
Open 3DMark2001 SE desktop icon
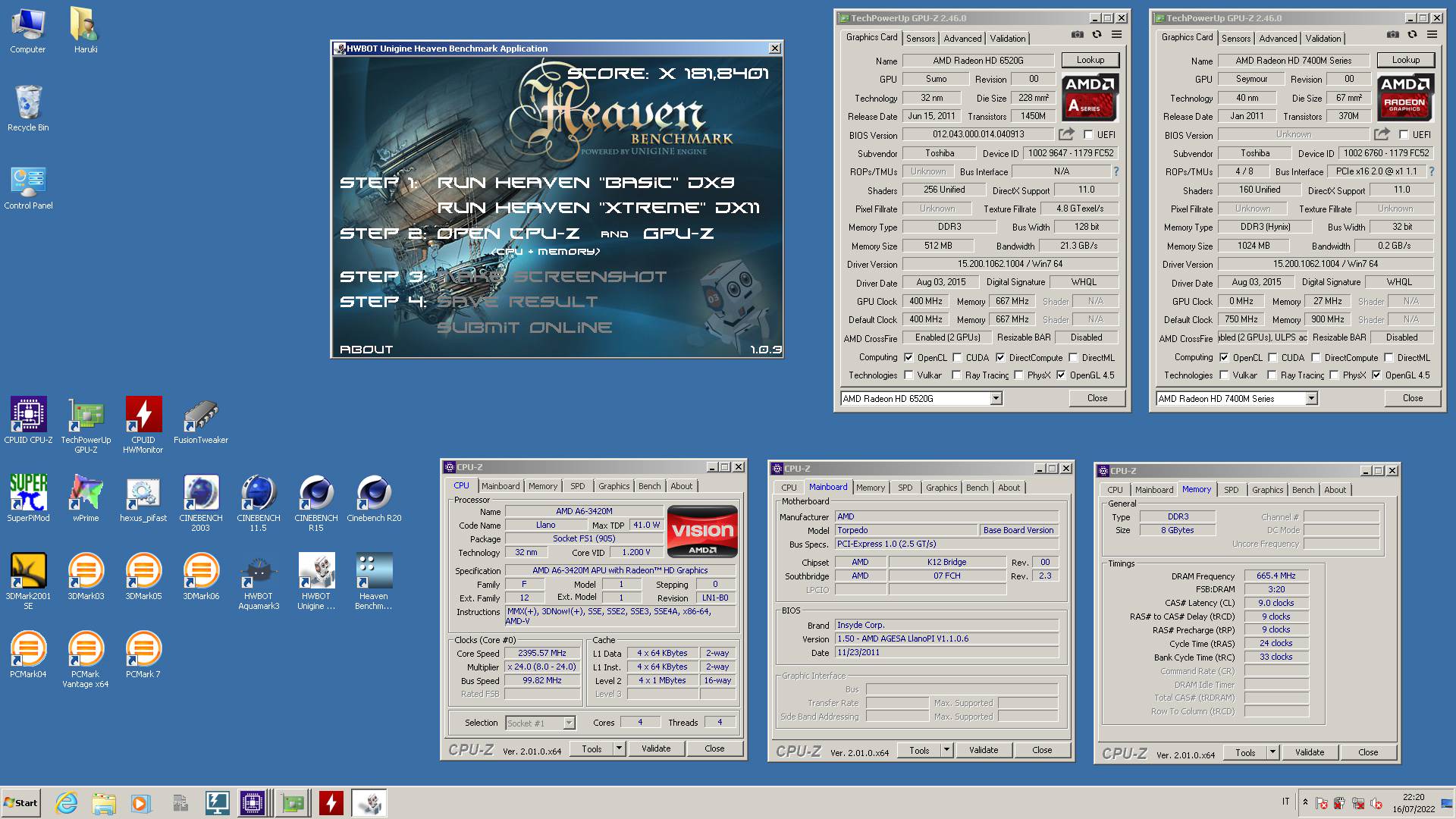28,582
